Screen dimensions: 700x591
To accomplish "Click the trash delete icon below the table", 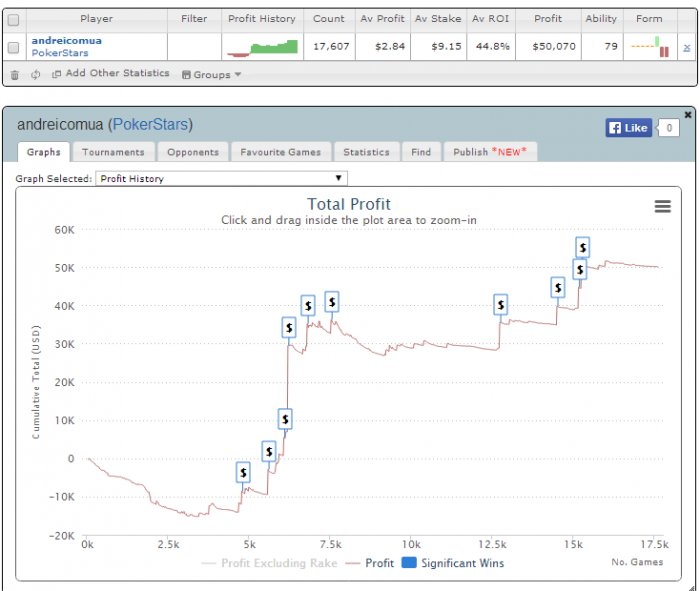I will pos(14,74).
